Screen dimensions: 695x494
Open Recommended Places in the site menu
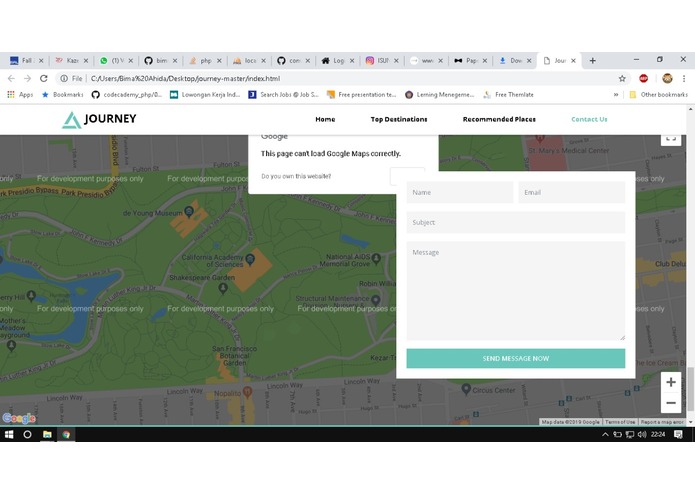(x=499, y=119)
